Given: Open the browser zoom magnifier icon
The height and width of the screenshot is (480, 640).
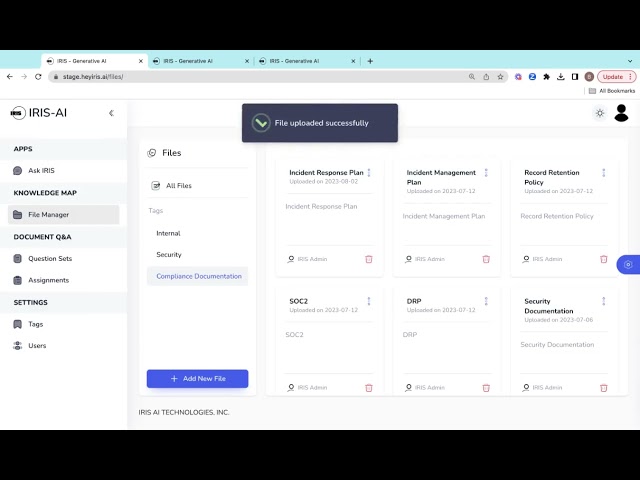Looking at the screenshot, I should pos(472,77).
